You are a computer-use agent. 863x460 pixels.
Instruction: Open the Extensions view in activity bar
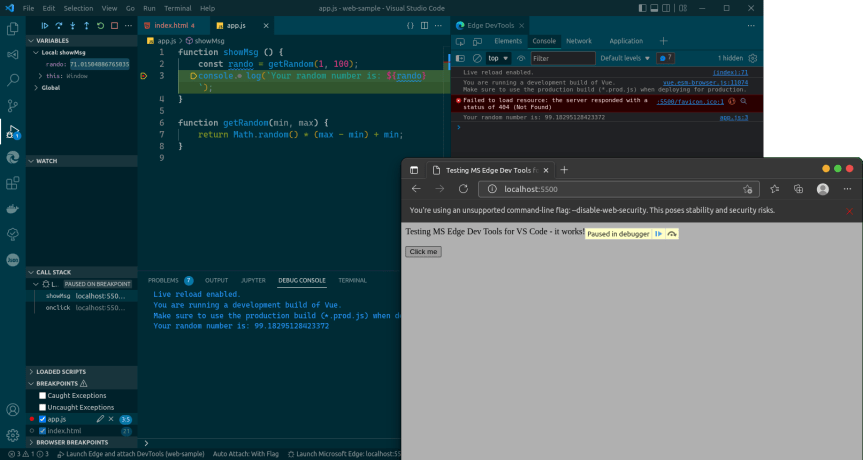(12, 183)
